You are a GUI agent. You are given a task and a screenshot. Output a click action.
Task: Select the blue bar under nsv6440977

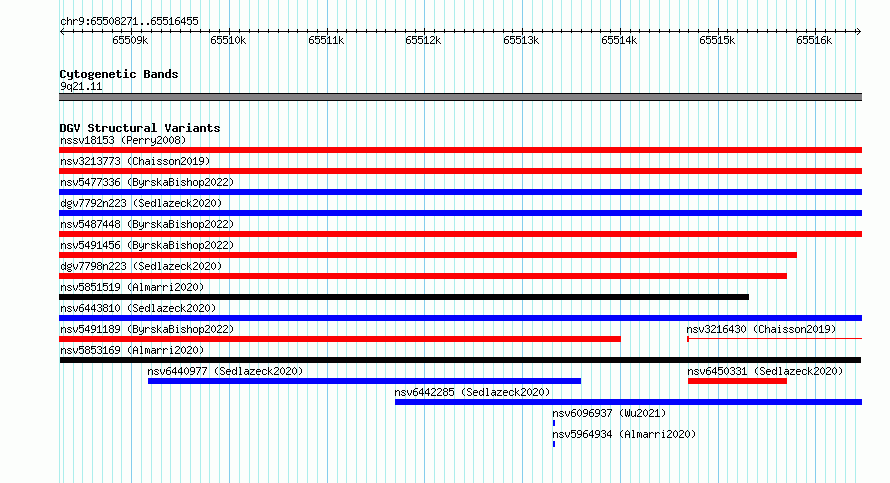tap(364, 381)
